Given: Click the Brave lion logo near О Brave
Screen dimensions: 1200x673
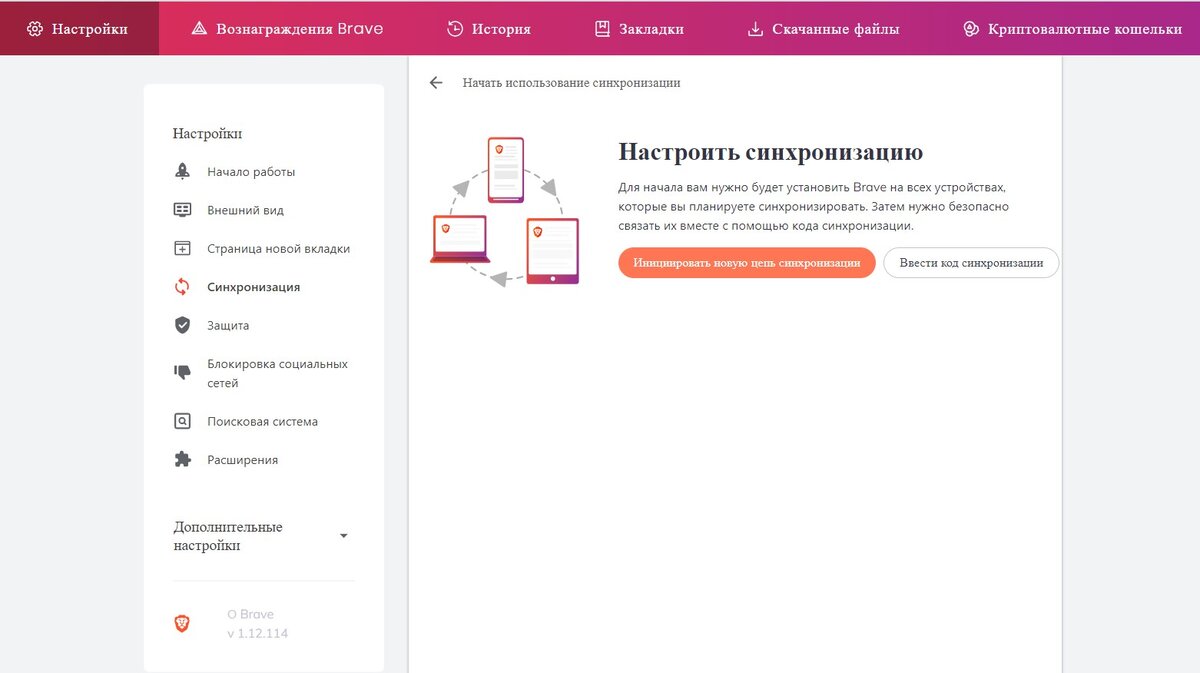Looking at the screenshot, I should click(182, 624).
